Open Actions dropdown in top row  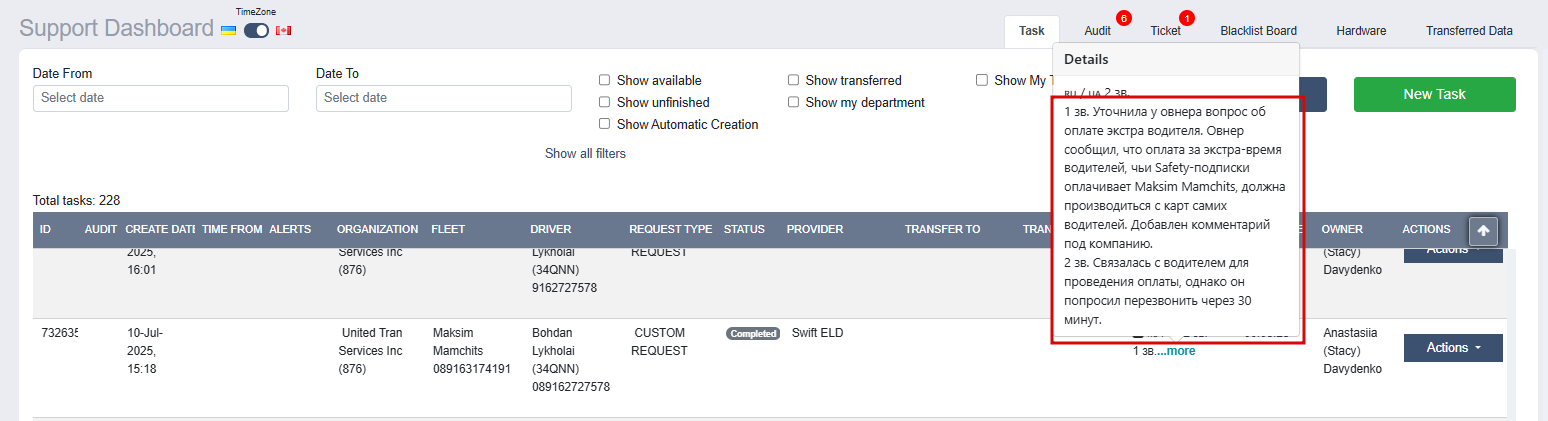click(x=1453, y=254)
